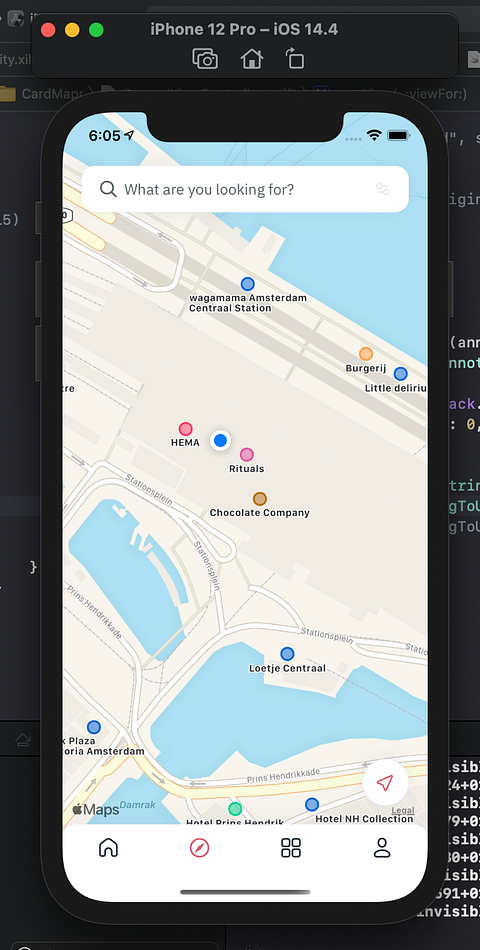Viewport: 480px width, 950px height.
Task: Select the orange Burgerij map pin
Action: point(365,354)
